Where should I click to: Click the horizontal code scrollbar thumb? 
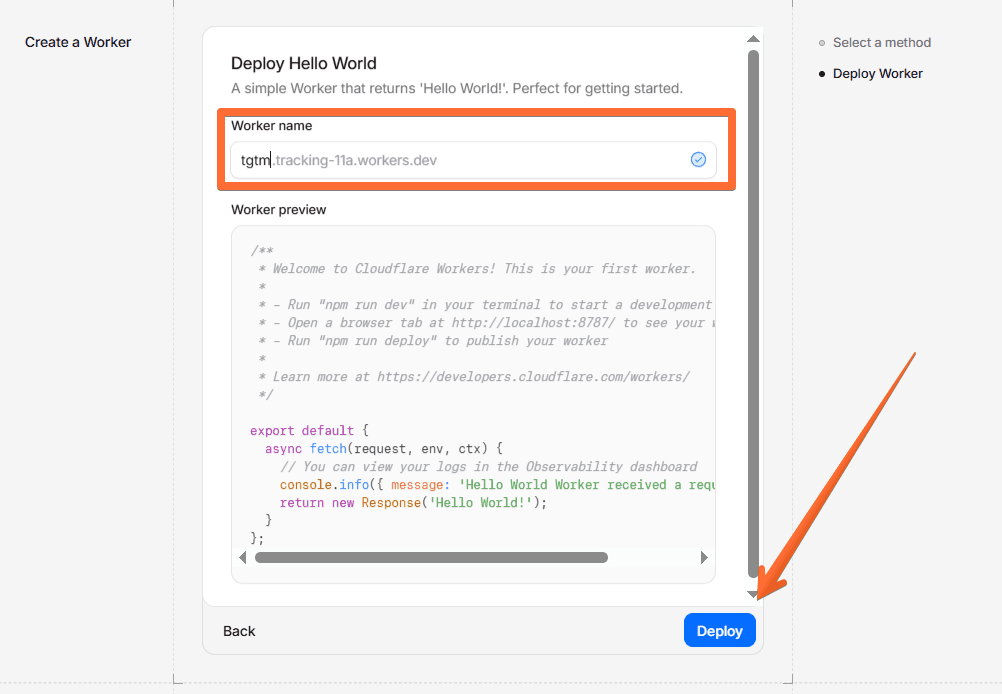point(431,558)
